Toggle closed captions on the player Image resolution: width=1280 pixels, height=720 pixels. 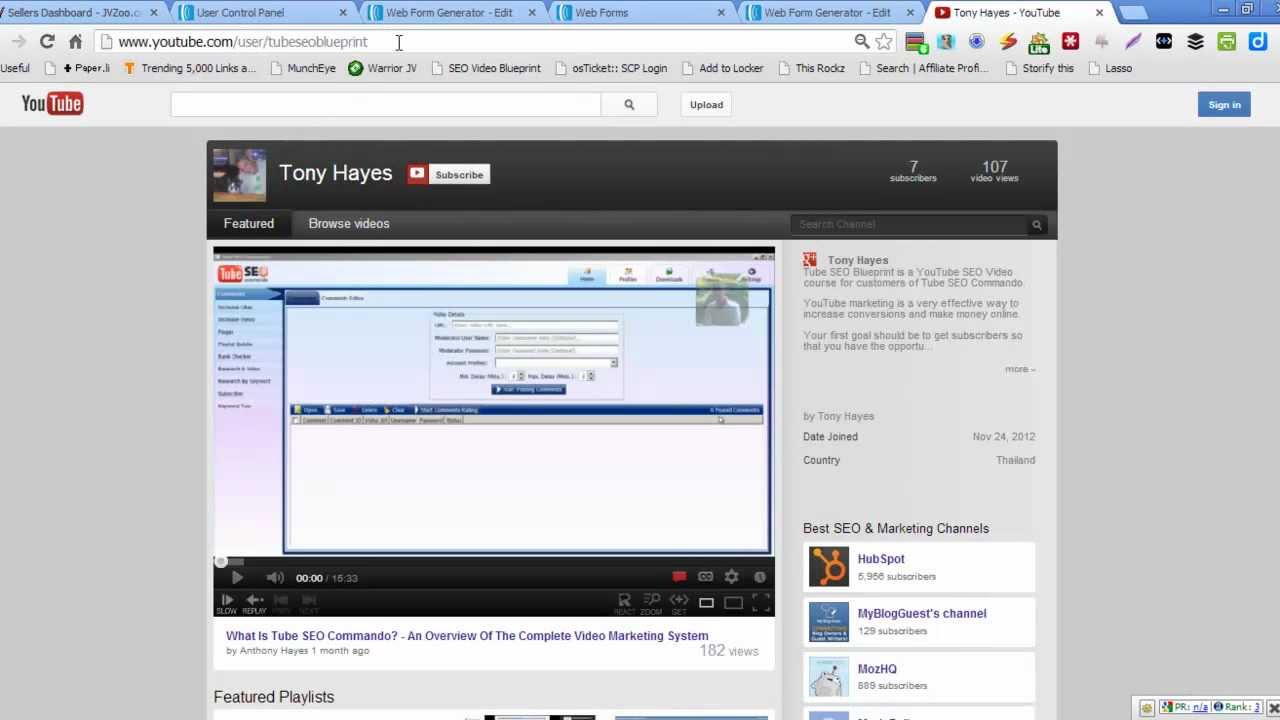[705, 577]
